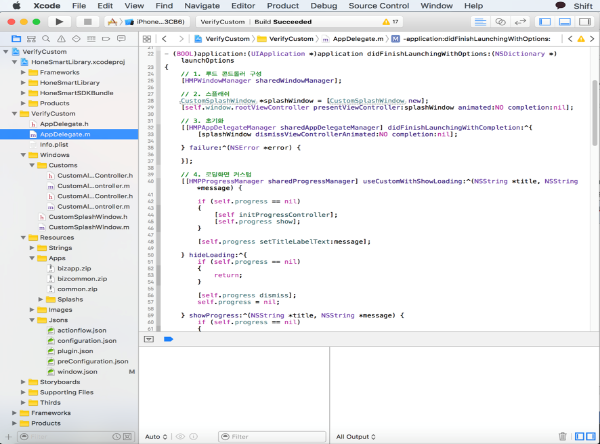Screen dimensions: 600x444
Task: Hide the debug area with toggle button
Action: coord(149,339)
